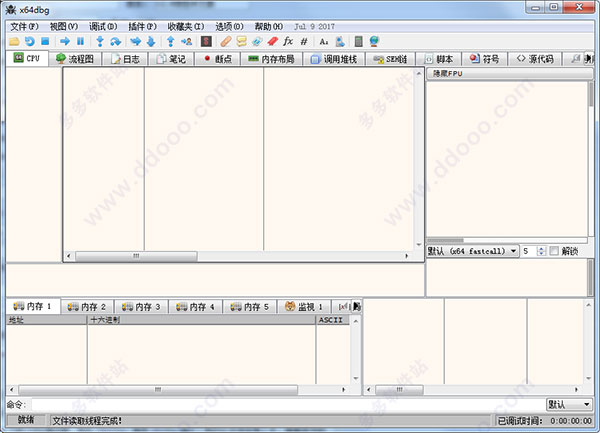Viewport: 600px width, 433px height.
Task: Select the 内存 3 tab
Action: tap(141, 307)
